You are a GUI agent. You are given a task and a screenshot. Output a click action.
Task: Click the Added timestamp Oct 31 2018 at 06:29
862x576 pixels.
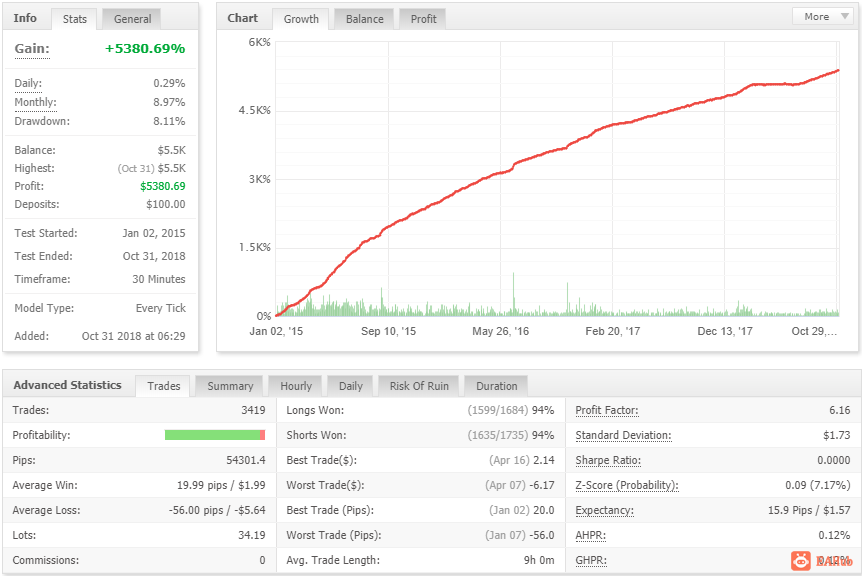134,336
